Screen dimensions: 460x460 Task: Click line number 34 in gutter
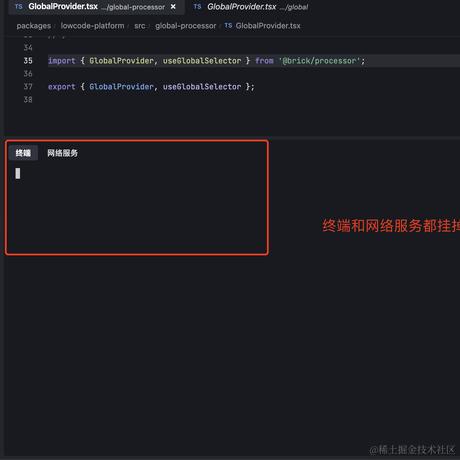28,48
